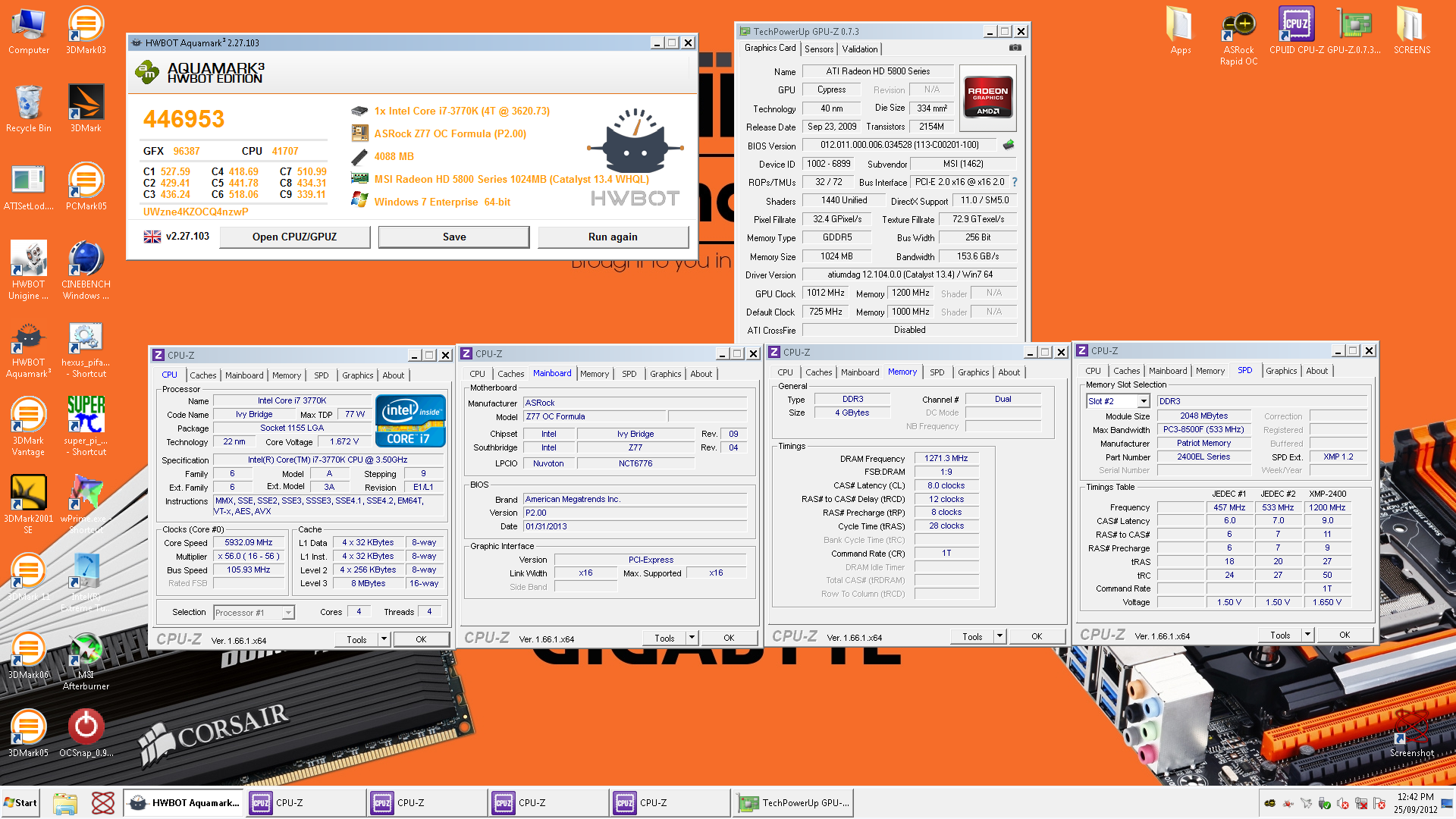Viewport: 1456px width, 819px height.
Task: Expand Tools dropdown arrow in CPU-Z Mainboard window
Action: click(x=692, y=638)
